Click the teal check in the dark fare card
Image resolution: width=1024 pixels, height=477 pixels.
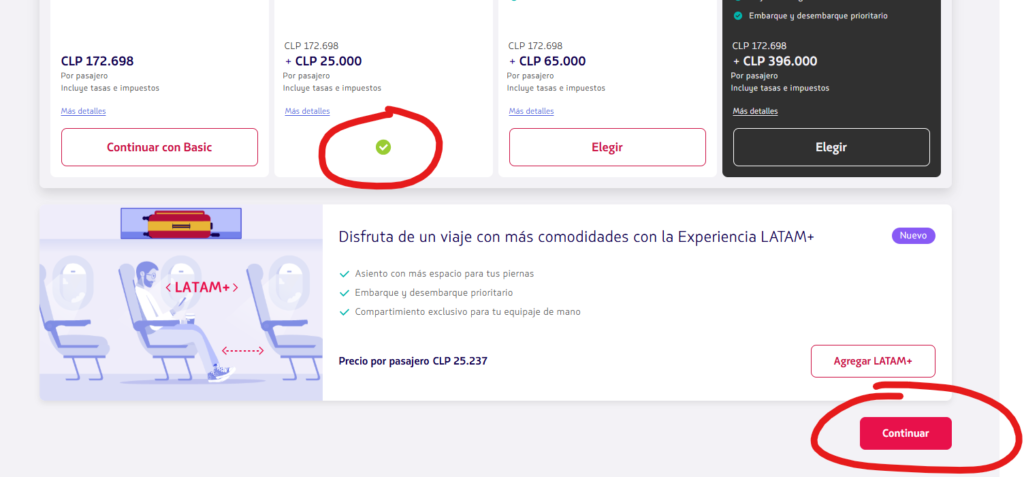click(738, 16)
